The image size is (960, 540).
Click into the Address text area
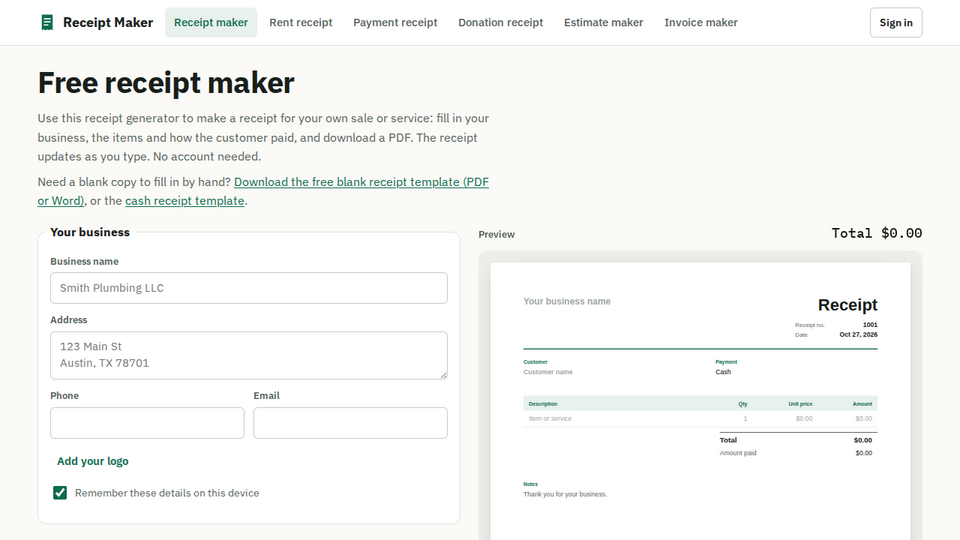(249, 355)
